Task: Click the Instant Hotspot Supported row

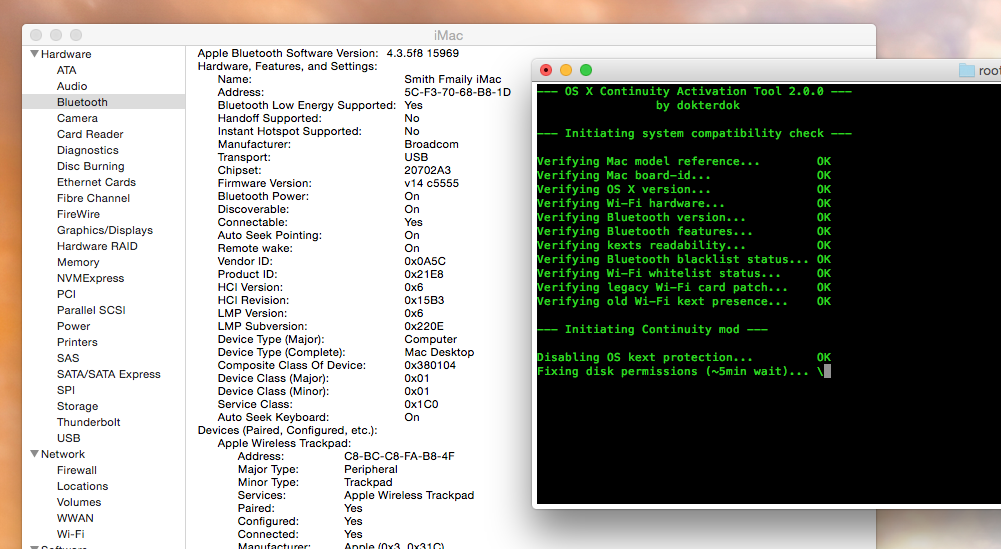Action: pyautogui.click(x=319, y=131)
